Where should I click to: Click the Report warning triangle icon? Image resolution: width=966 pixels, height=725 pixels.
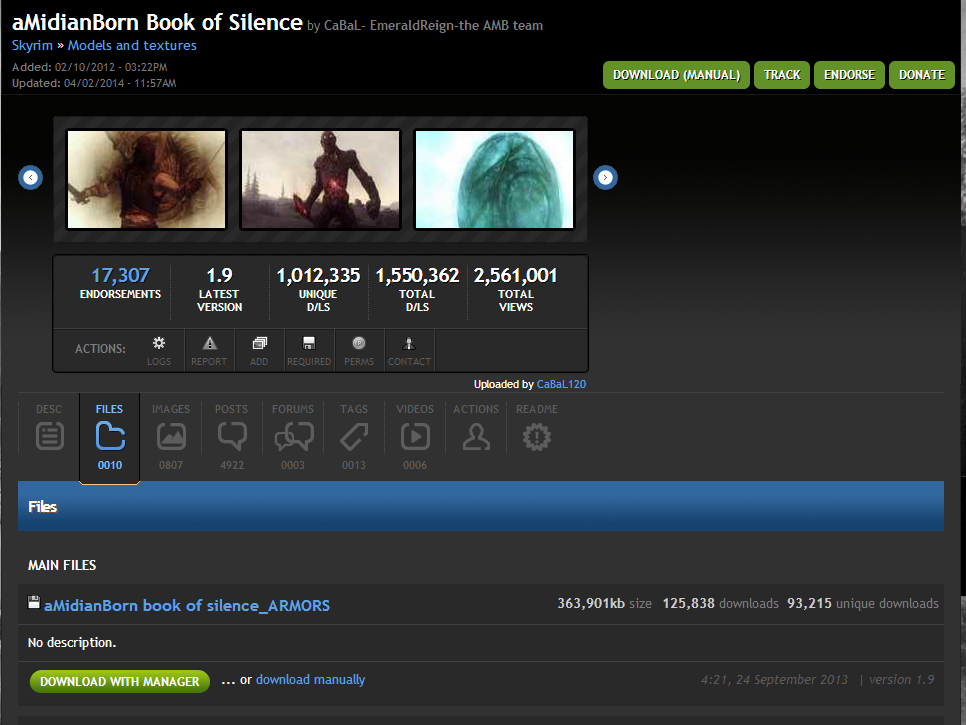[x=210, y=344]
